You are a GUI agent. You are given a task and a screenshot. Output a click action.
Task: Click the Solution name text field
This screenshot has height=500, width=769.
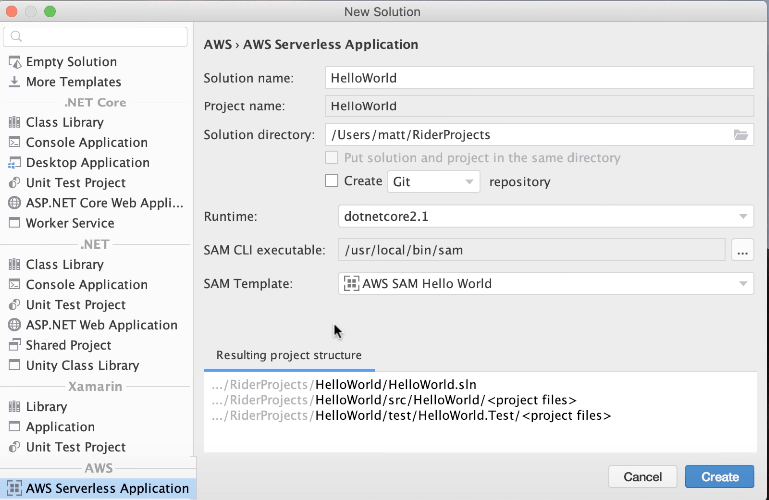tap(539, 78)
